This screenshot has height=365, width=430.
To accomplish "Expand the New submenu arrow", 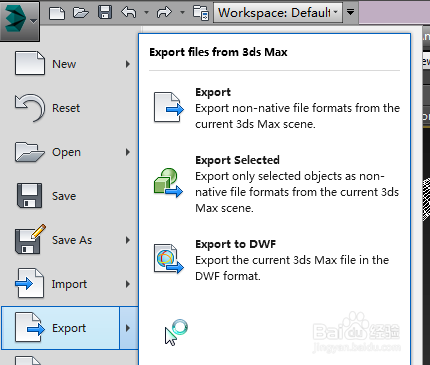I will coord(128,64).
